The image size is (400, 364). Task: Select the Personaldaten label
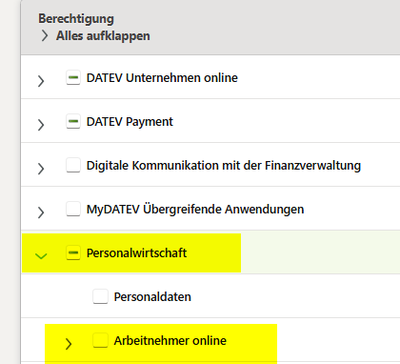(x=153, y=297)
